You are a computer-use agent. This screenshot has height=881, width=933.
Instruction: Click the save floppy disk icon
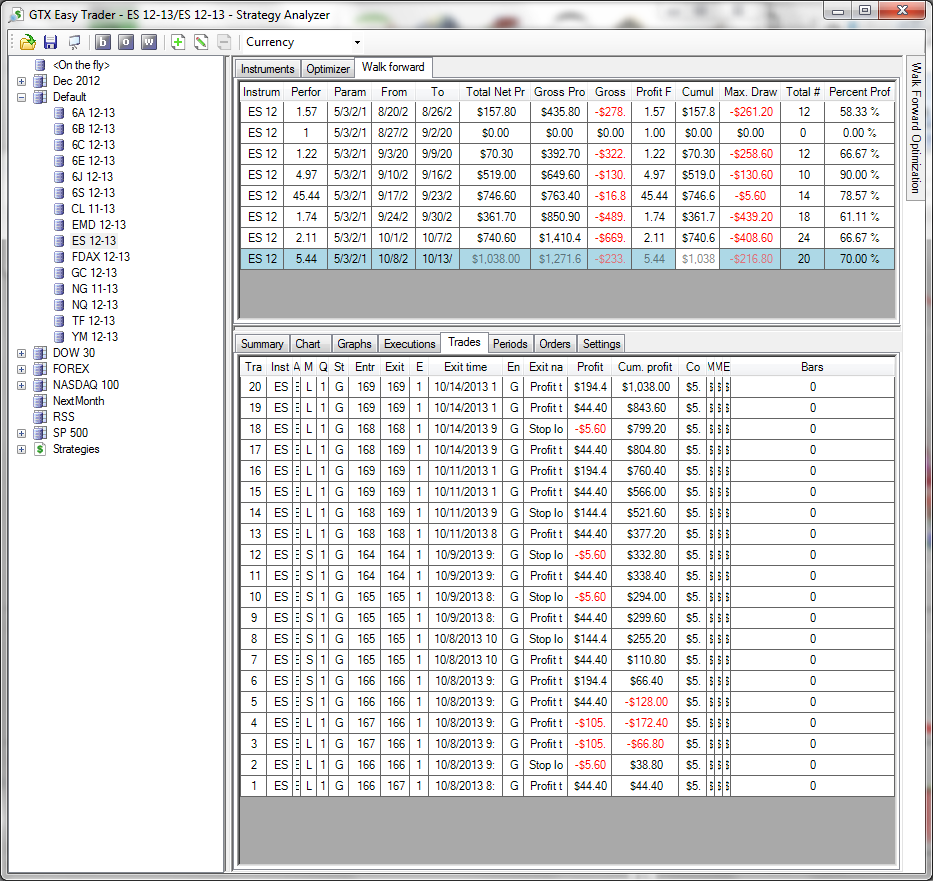(51, 42)
